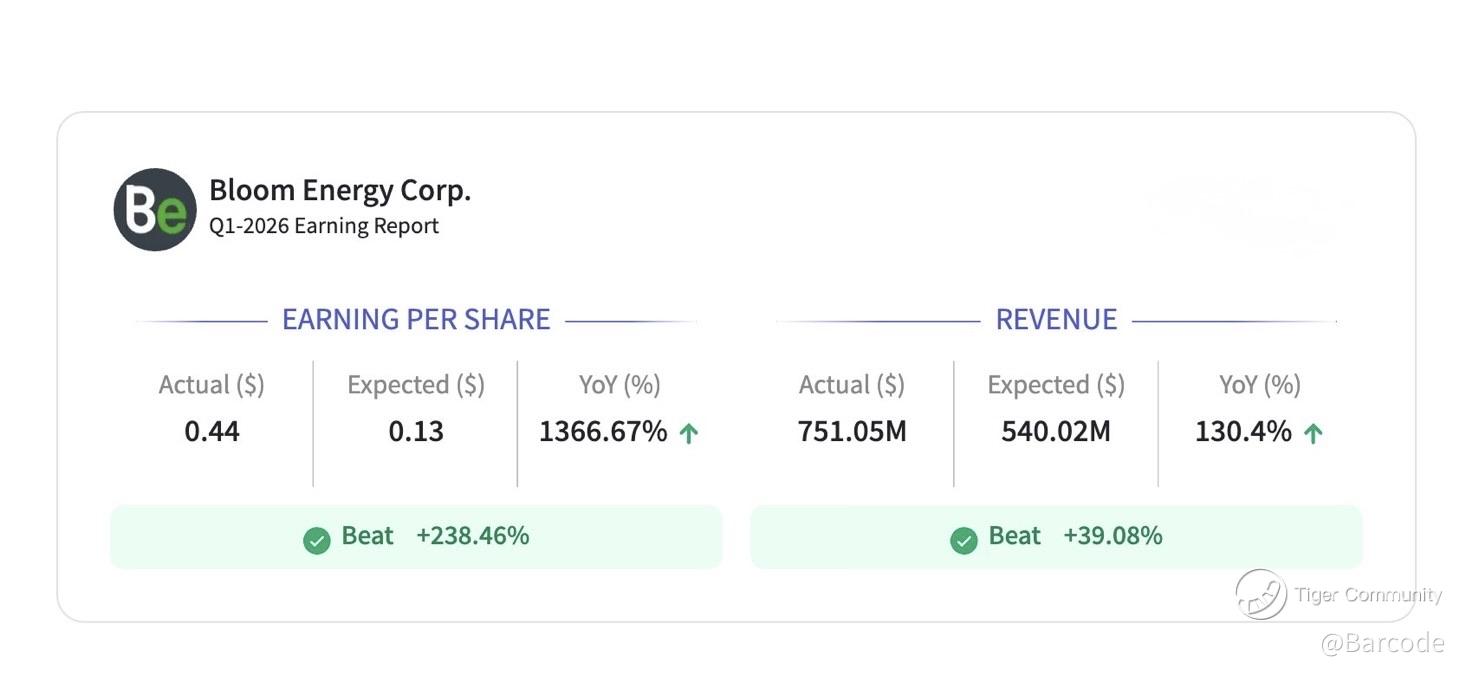
Task: Click the EPS Beat green checkmark icon
Action: pyautogui.click(x=317, y=541)
